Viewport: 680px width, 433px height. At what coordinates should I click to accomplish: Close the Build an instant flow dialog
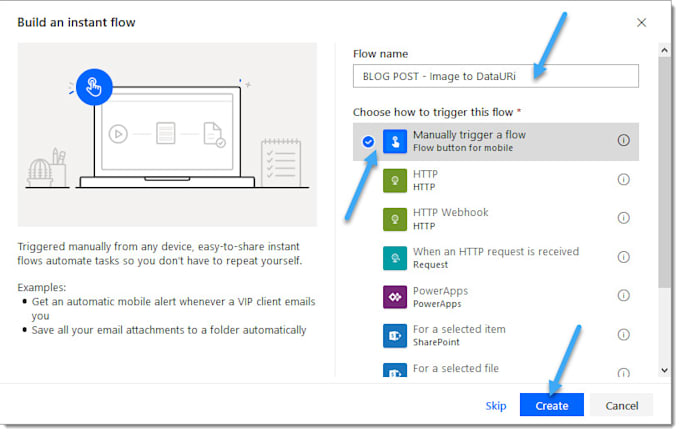tap(641, 23)
